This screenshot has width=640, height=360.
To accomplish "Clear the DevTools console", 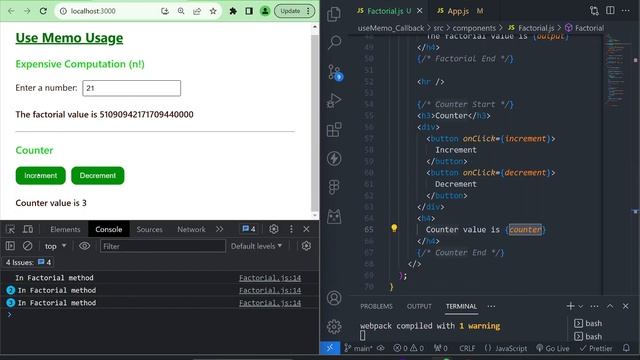I will [27, 246].
